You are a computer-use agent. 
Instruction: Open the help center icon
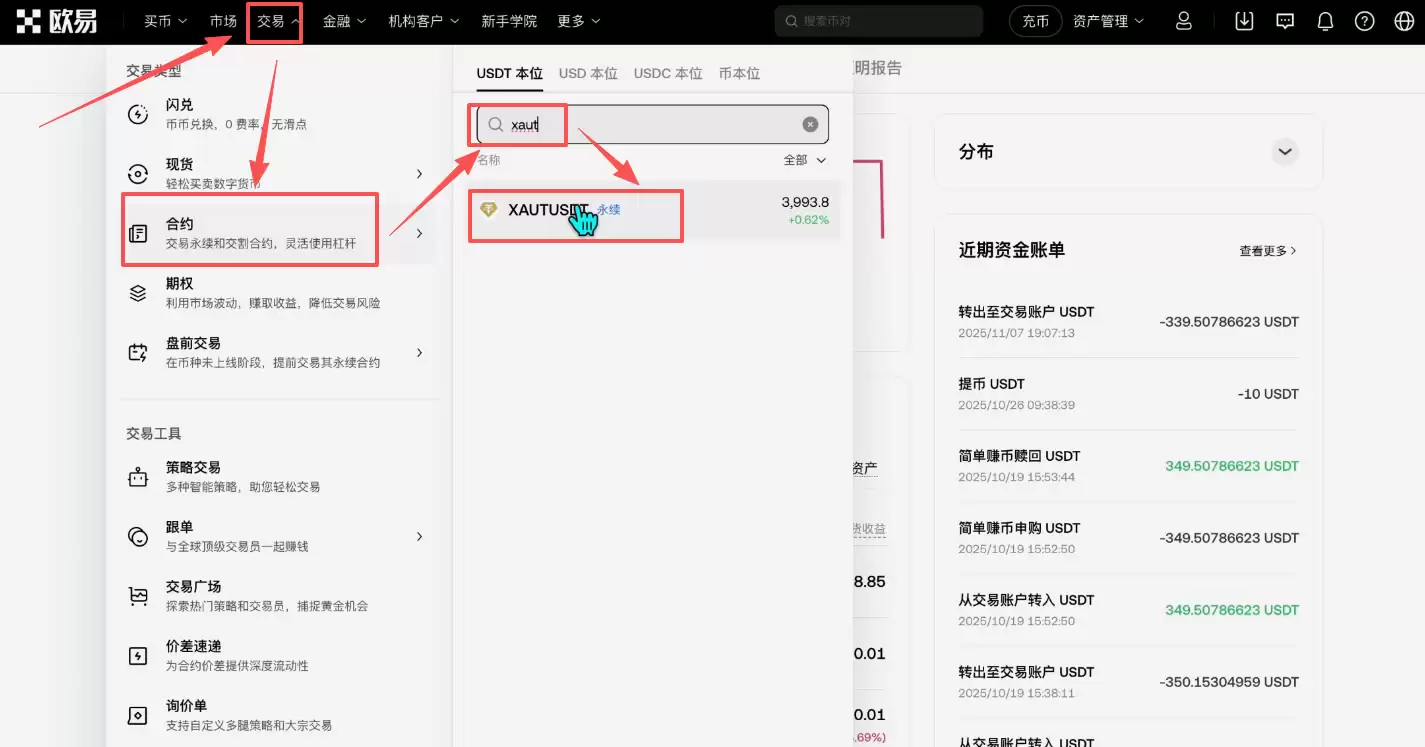click(x=1364, y=20)
